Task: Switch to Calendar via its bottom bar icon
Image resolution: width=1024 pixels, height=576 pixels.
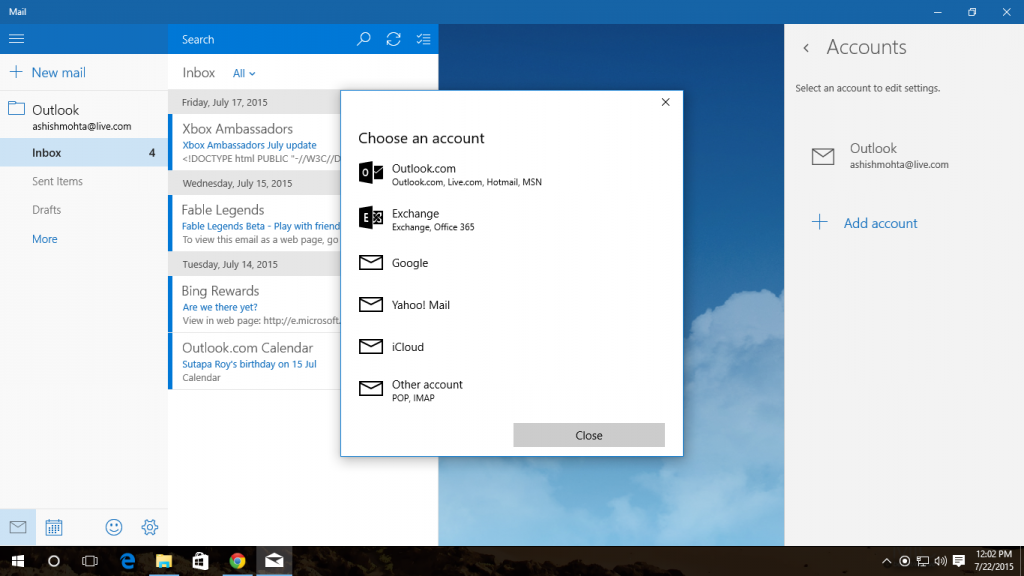Action: tap(53, 527)
